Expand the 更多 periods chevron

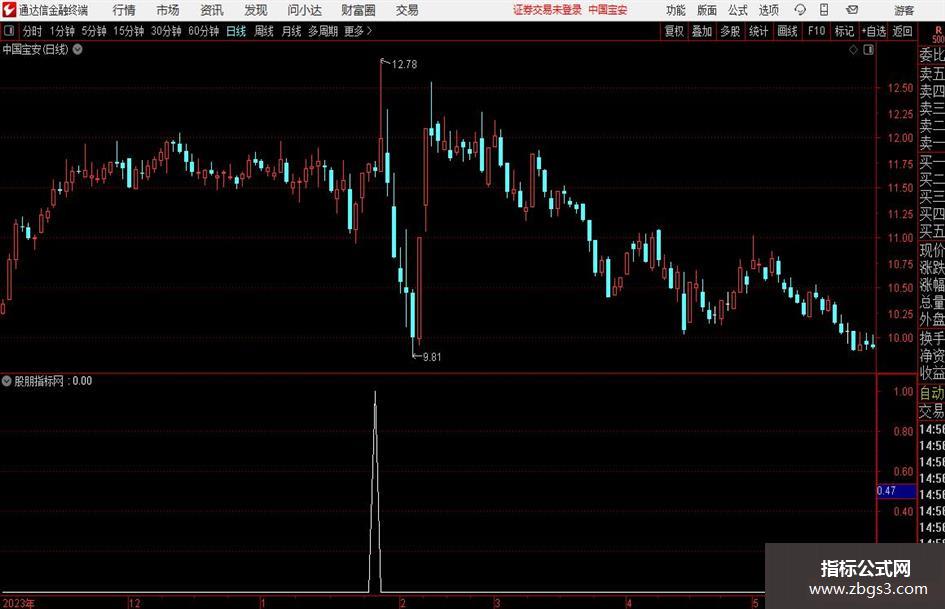pyautogui.click(x=369, y=31)
